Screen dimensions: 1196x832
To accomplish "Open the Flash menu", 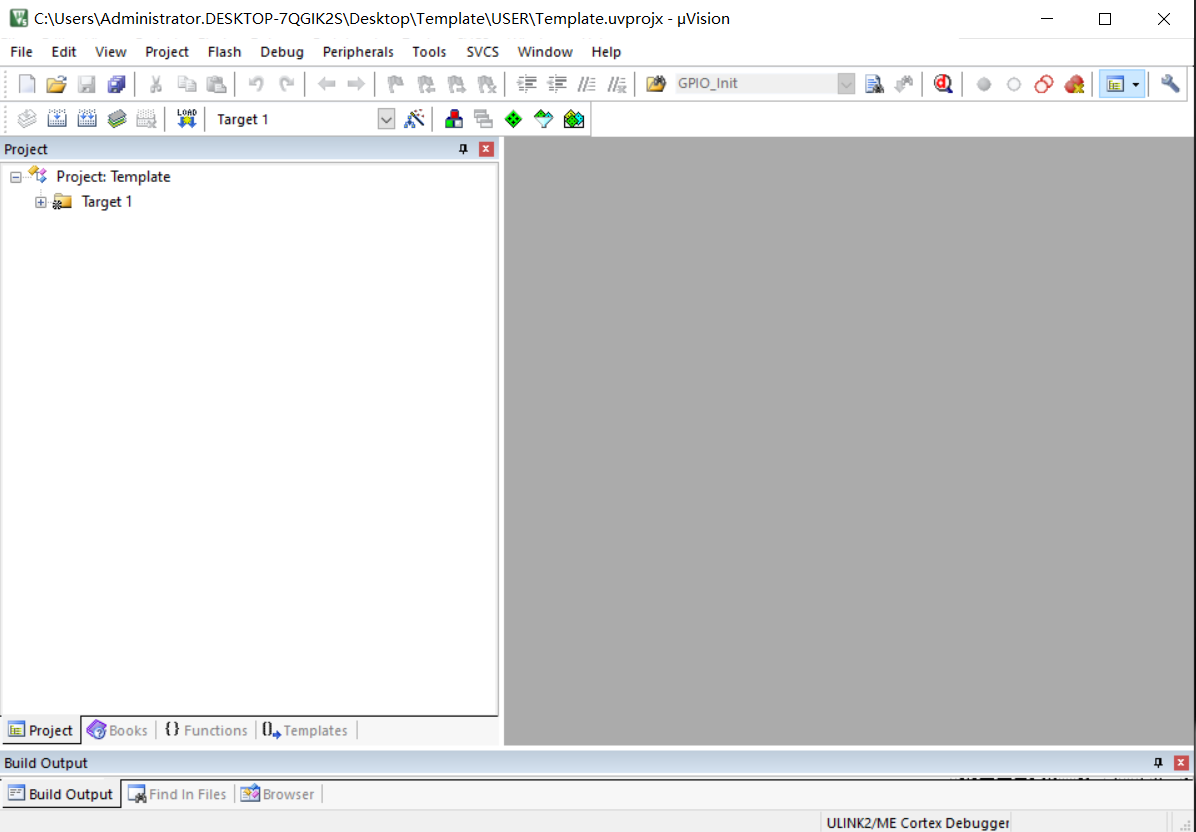I will tap(224, 52).
